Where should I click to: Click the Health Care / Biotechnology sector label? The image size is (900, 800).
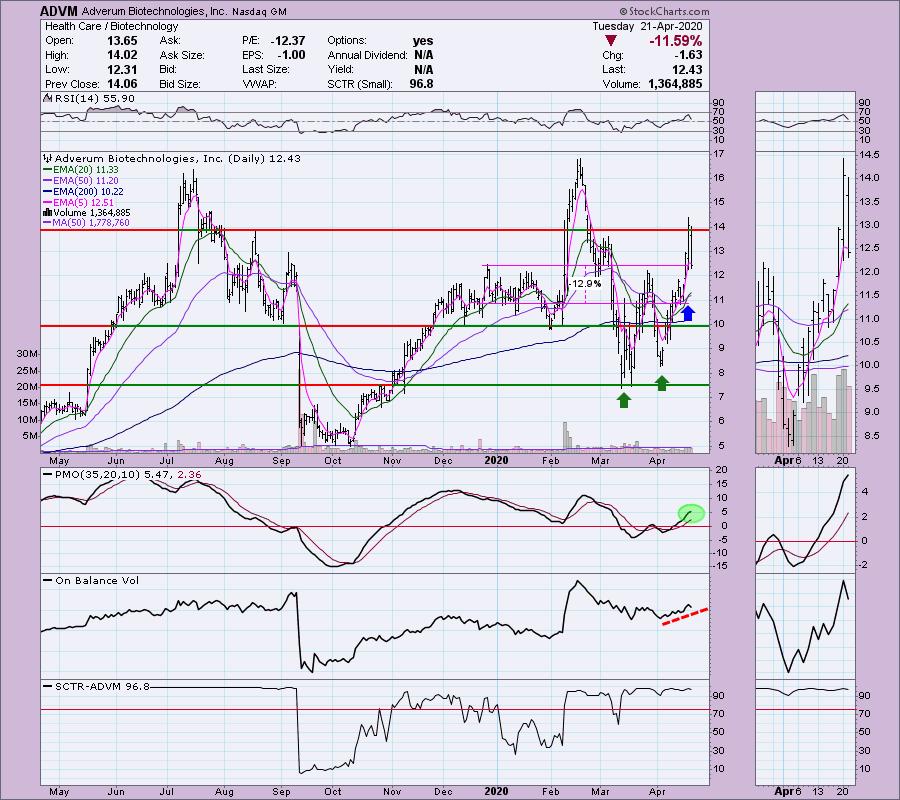(111, 26)
